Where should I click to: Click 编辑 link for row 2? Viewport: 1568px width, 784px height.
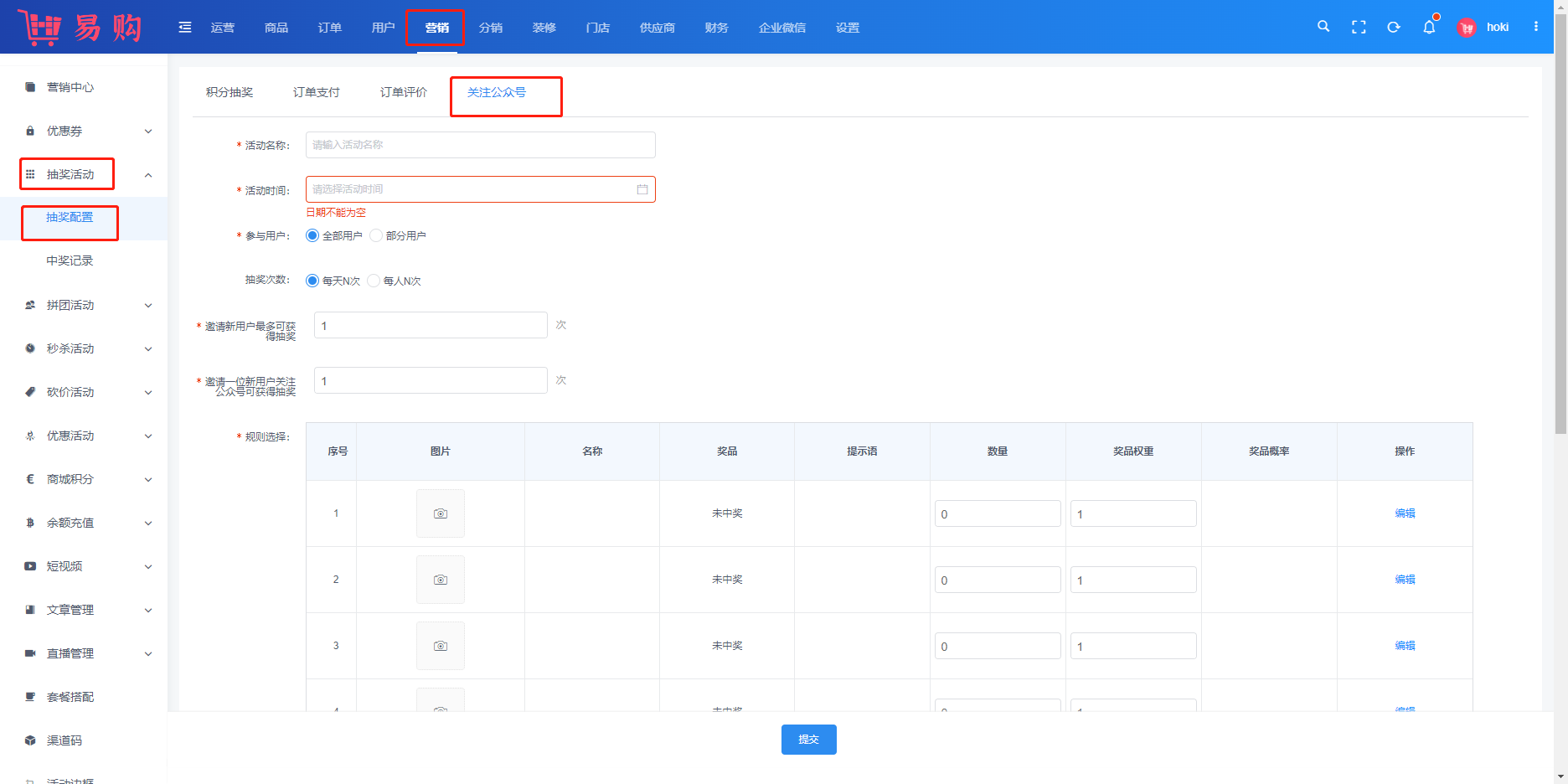[1405, 580]
